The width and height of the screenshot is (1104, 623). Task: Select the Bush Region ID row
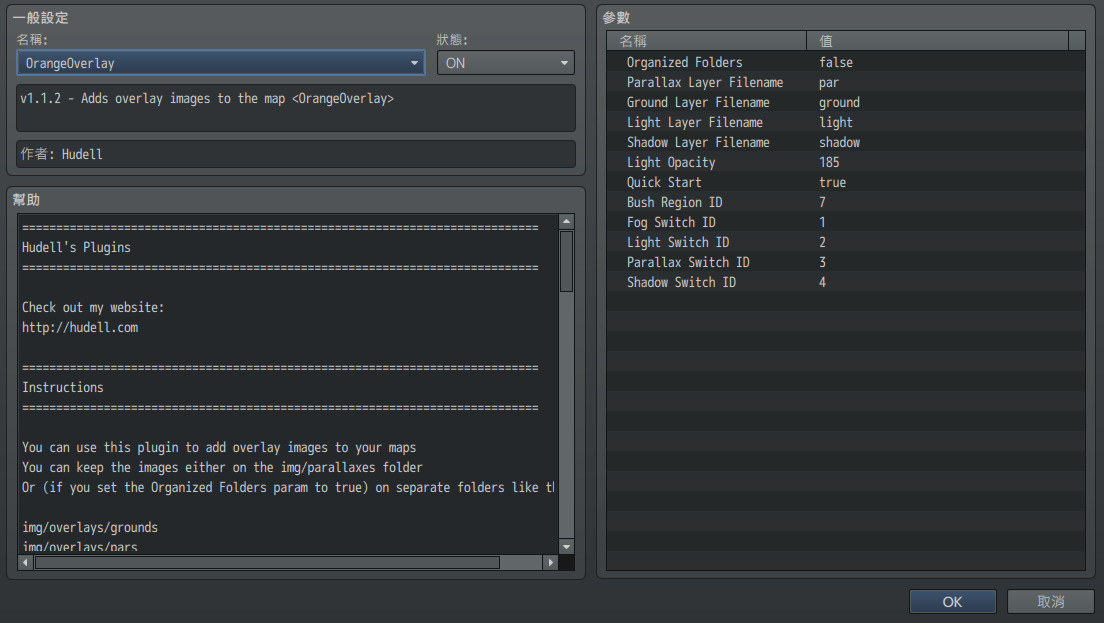click(x=674, y=202)
